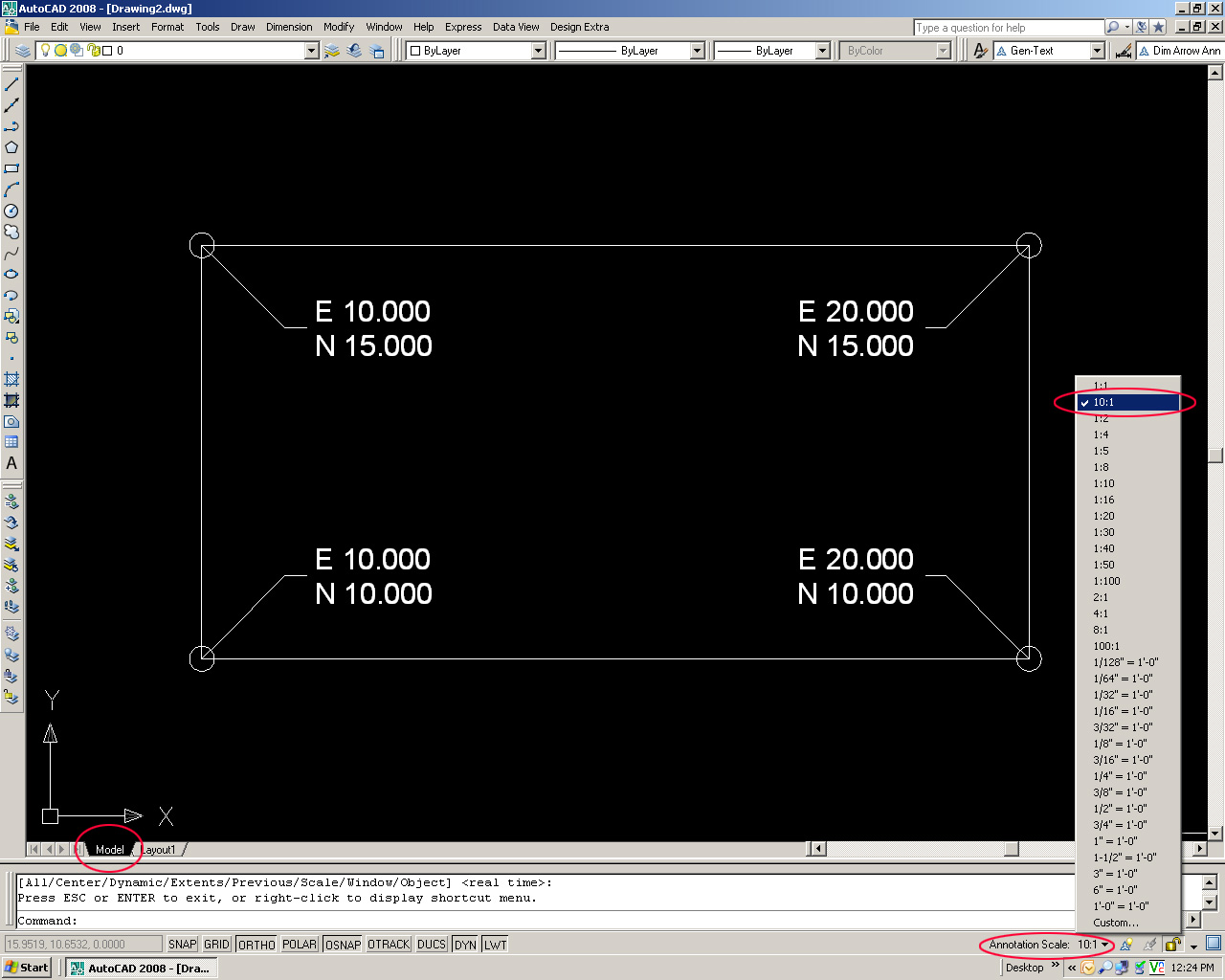Toggle ORTHO mode in the status bar

[x=256, y=944]
